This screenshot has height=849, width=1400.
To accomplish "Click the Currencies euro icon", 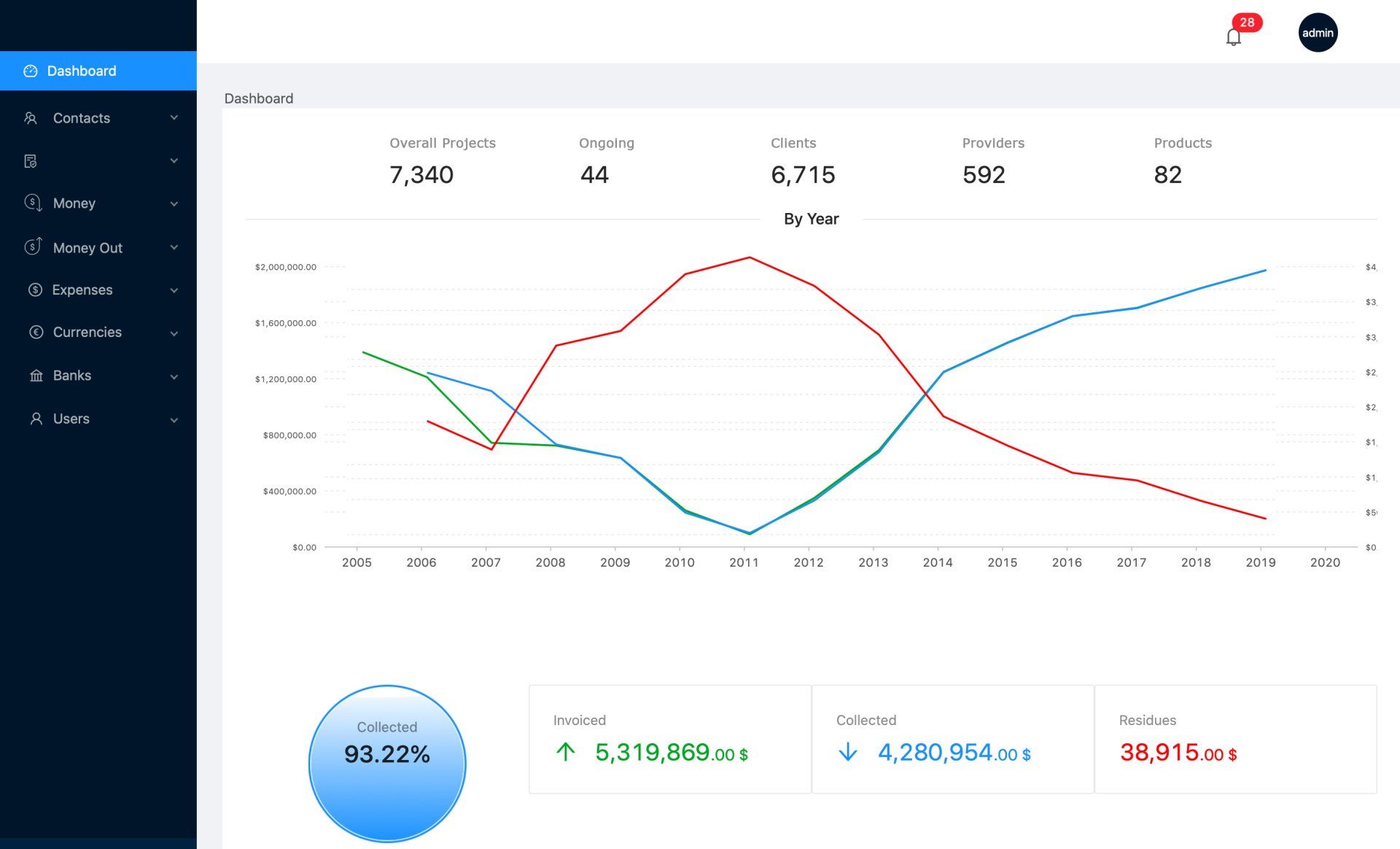I will pos(36,332).
